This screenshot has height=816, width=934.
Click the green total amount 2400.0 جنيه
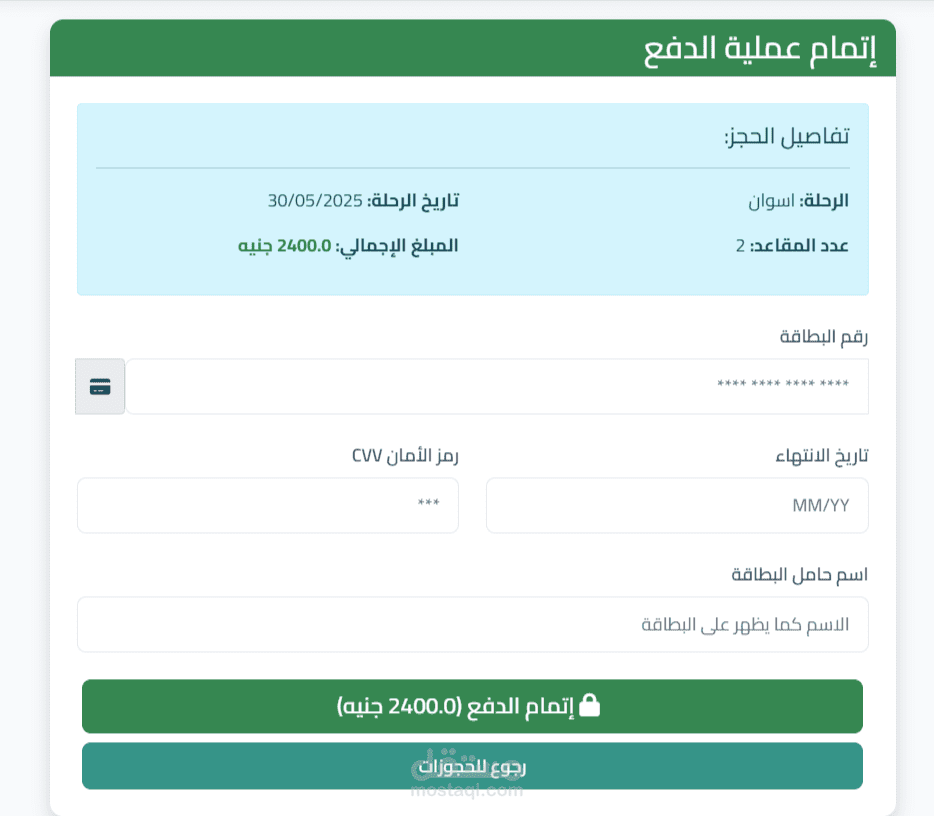point(285,246)
